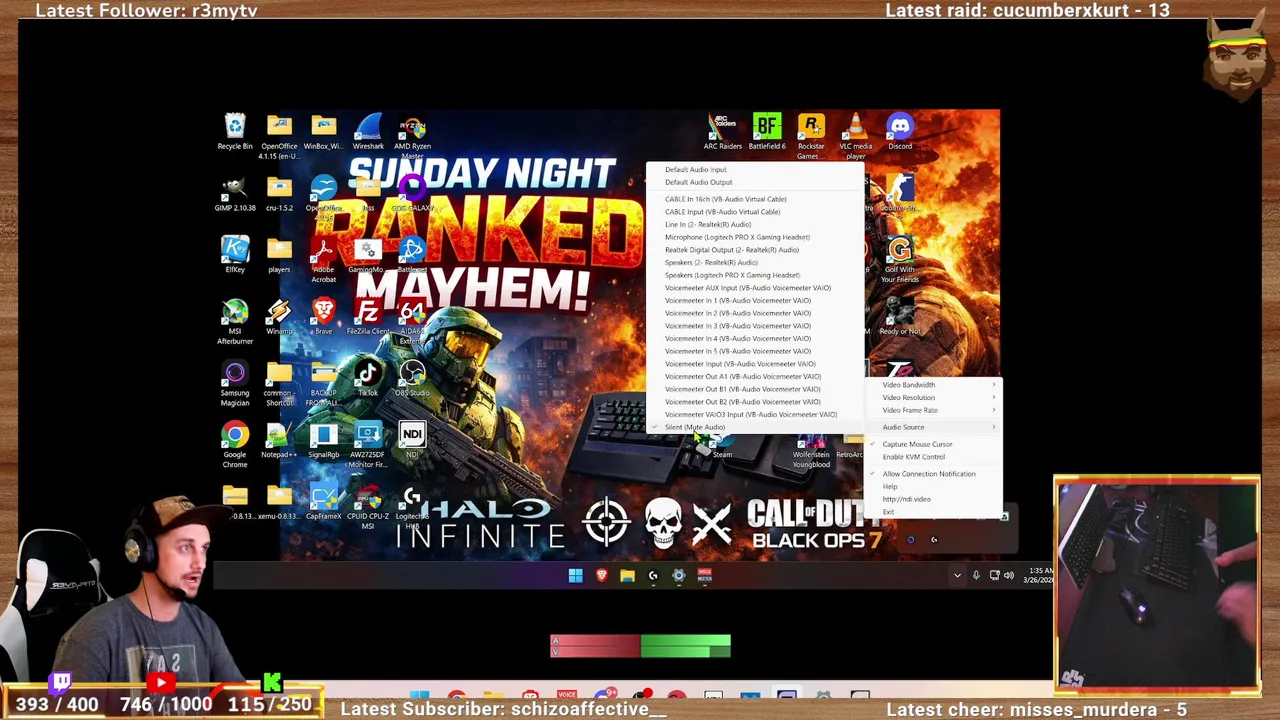The image size is (1280, 720).
Task: Open Rockstar Games launcher icon
Action: point(811,137)
